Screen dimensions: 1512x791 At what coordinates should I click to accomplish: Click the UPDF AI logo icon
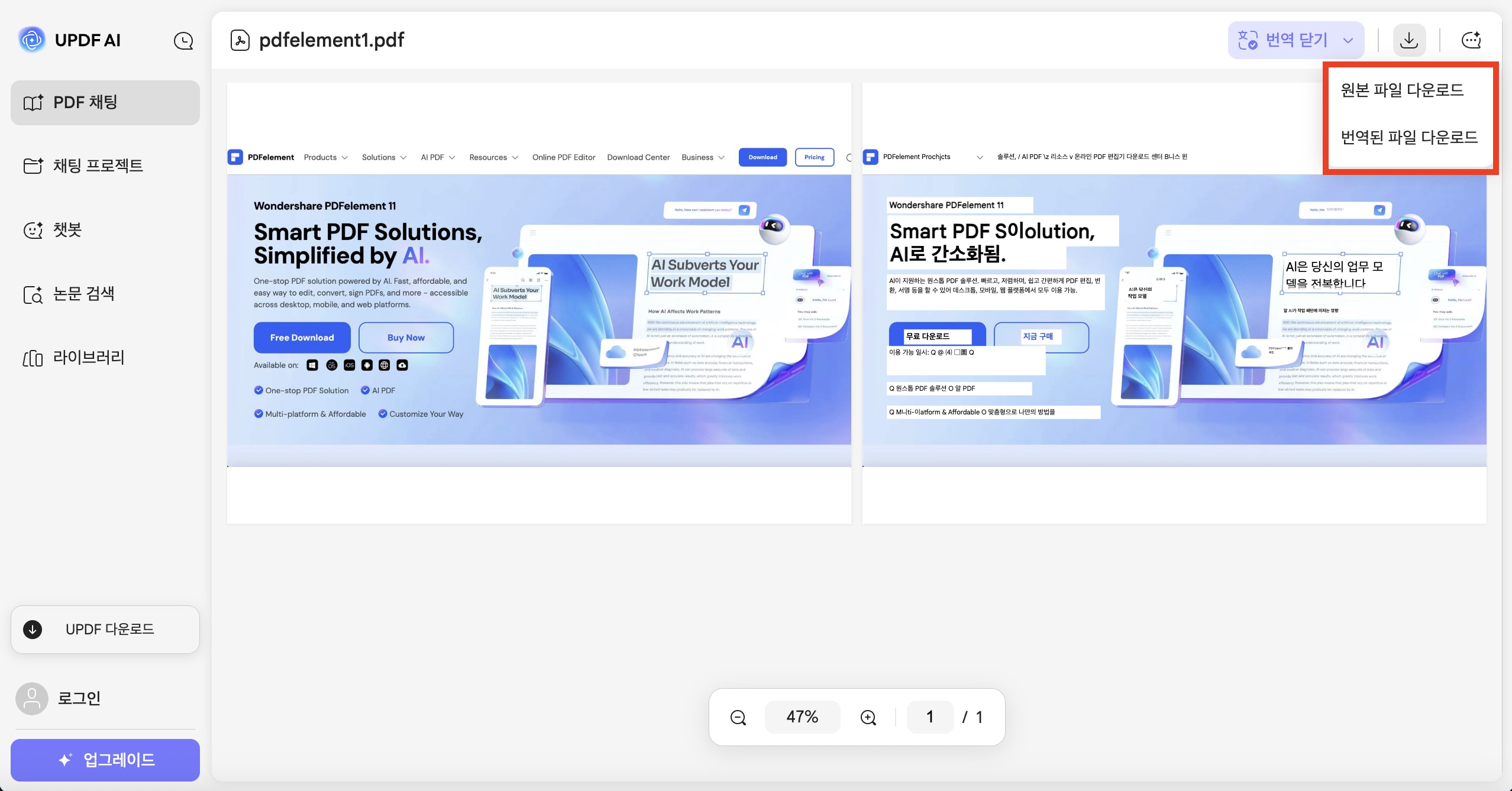tap(32, 40)
